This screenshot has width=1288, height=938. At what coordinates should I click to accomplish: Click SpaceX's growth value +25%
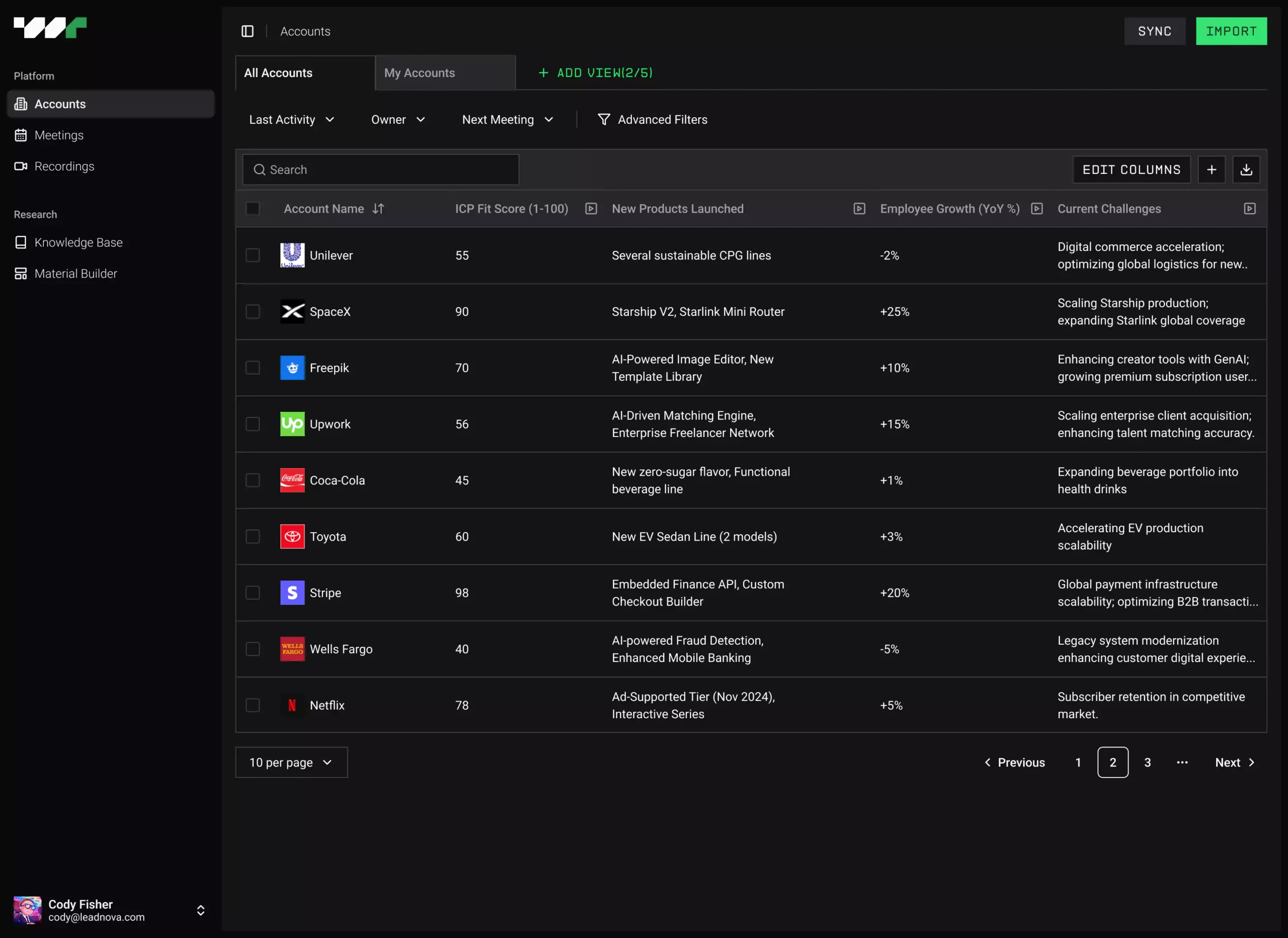895,312
